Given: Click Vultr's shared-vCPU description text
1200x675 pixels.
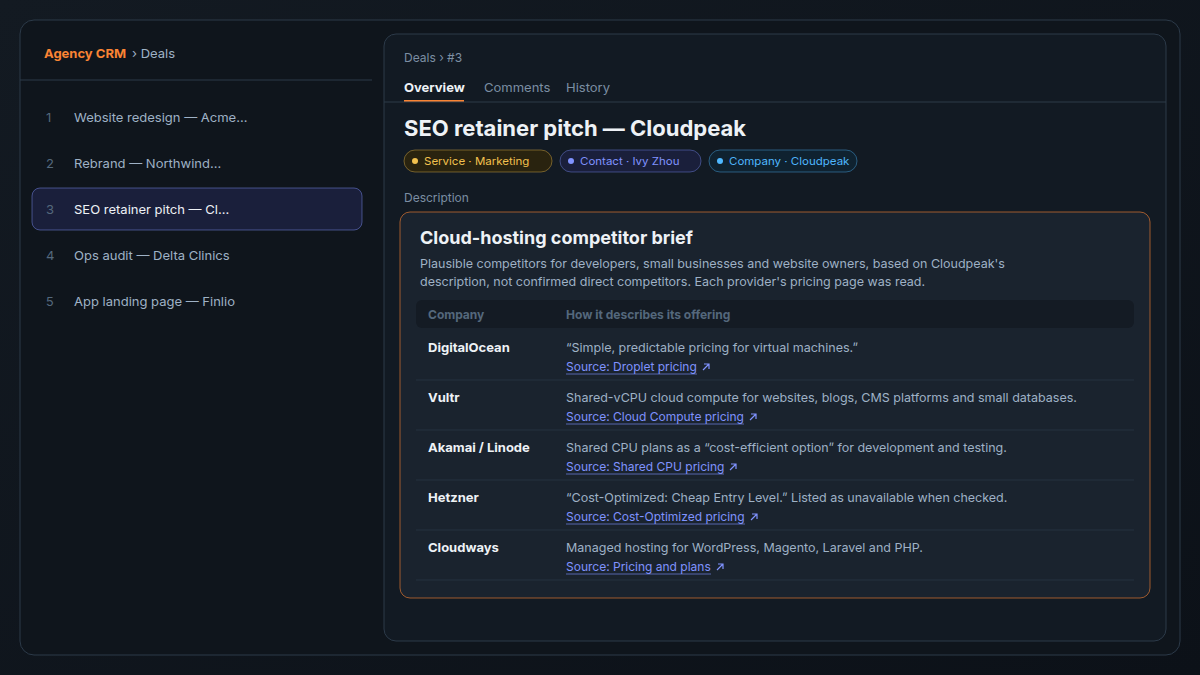Looking at the screenshot, I should (x=821, y=398).
